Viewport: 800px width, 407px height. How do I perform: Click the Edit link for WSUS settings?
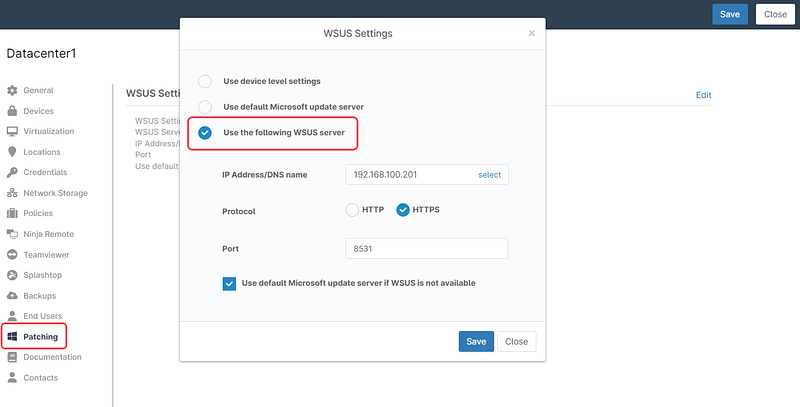[x=704, y=95]
